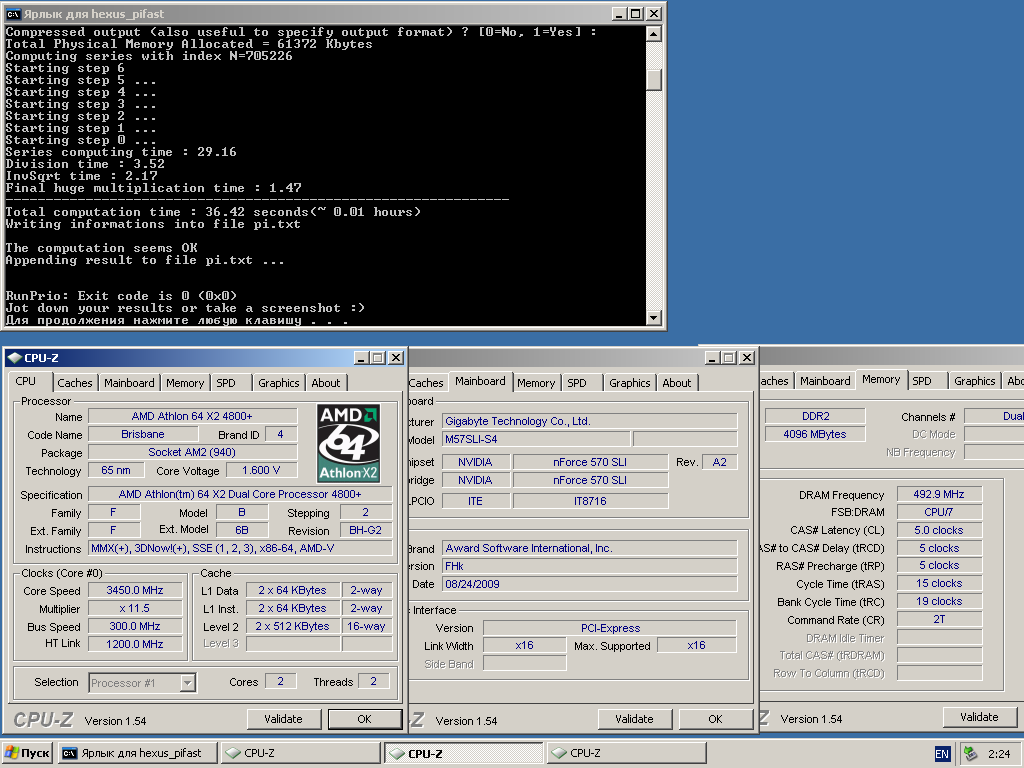Activate highlighted second CPU-Z taskbar button

point(463,753)
